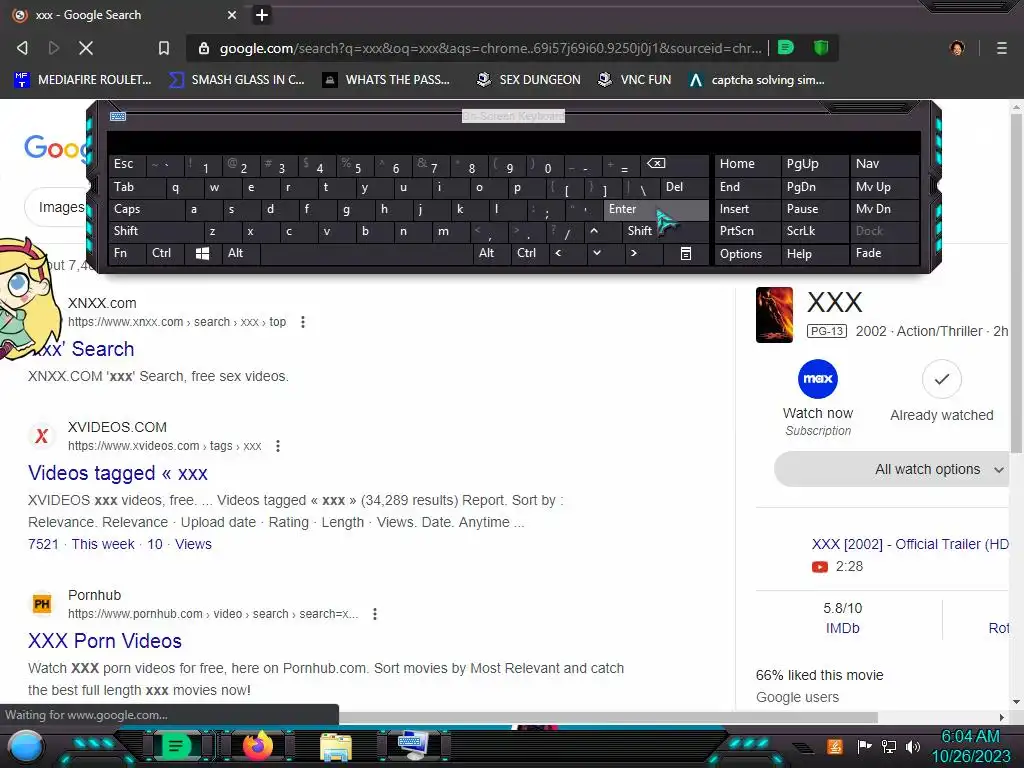Click the bookmark icon beside address bar
1024x768 pixels.
click(164, 48)
